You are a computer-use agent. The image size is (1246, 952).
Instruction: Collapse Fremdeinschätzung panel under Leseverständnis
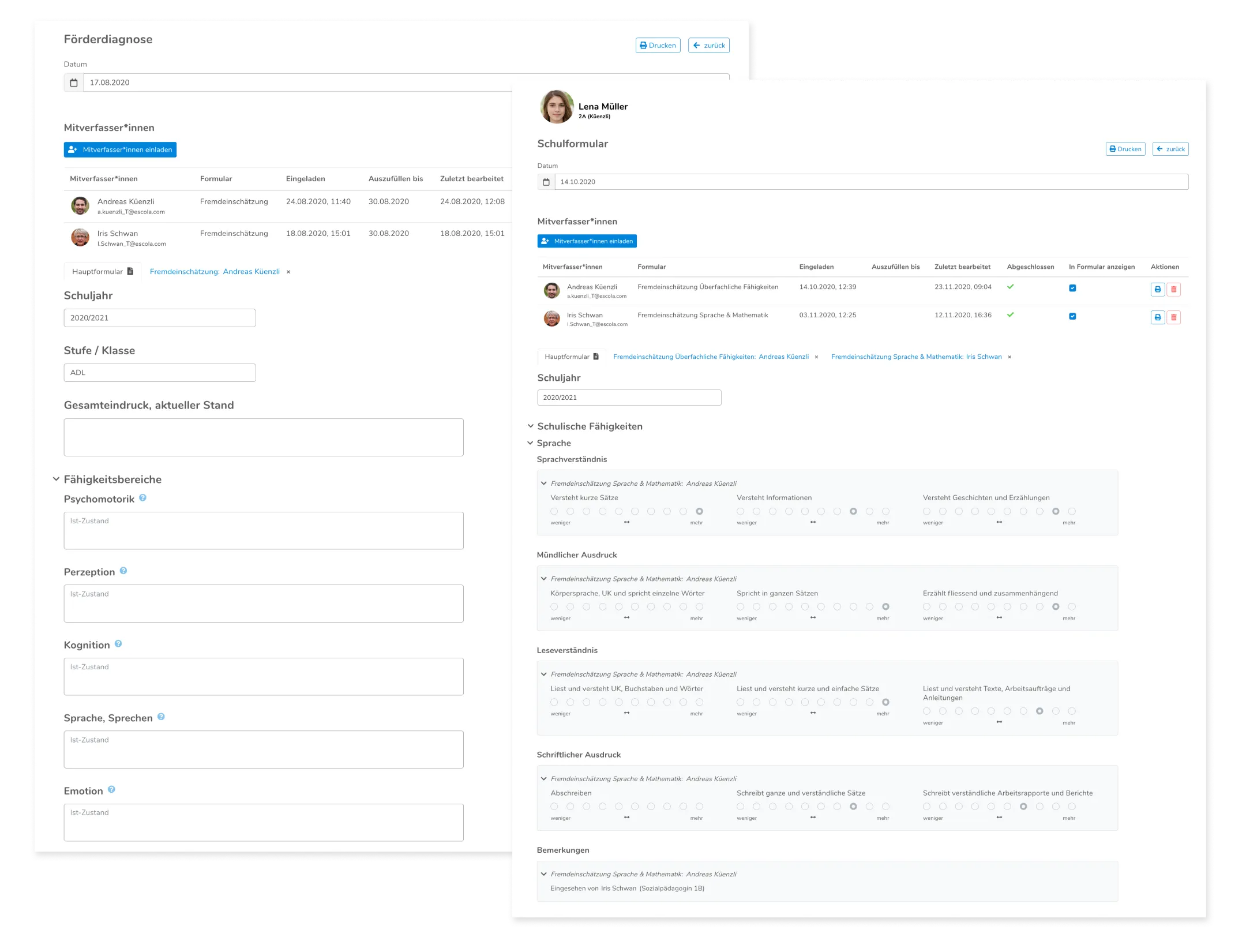click(543, 674)
